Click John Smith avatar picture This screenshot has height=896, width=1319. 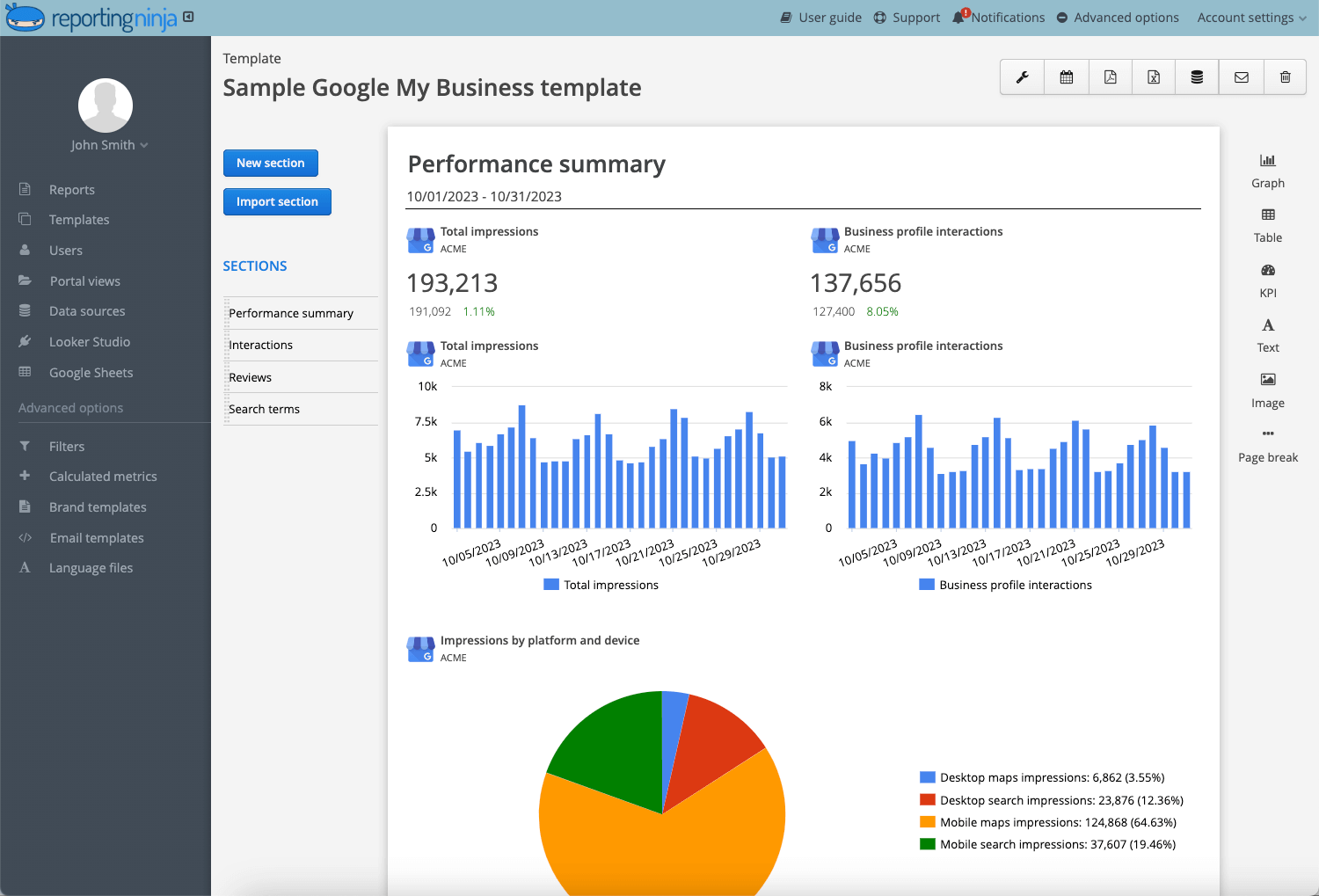pos(106,106)
